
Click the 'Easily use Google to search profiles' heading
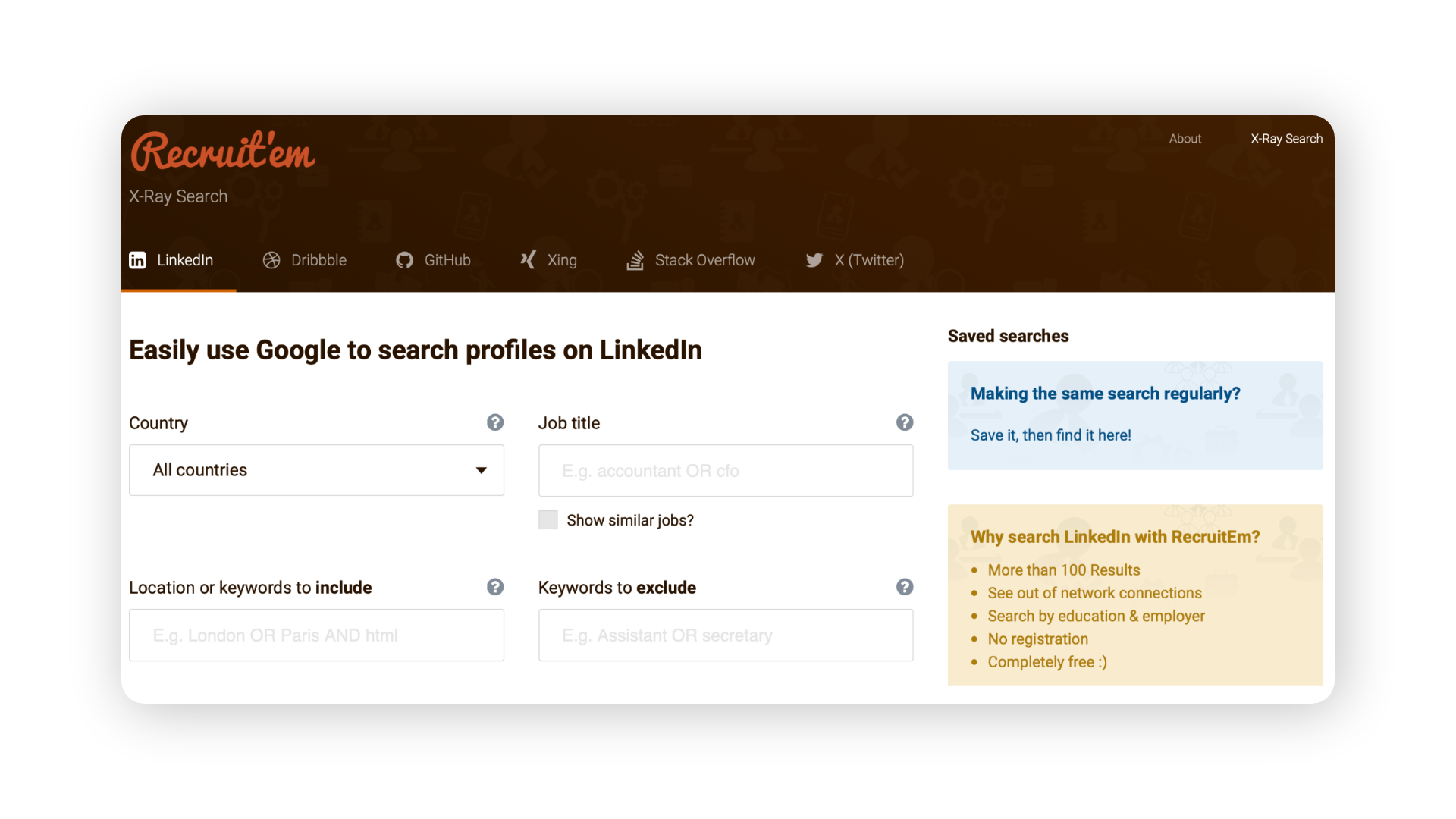pos(416,350)
